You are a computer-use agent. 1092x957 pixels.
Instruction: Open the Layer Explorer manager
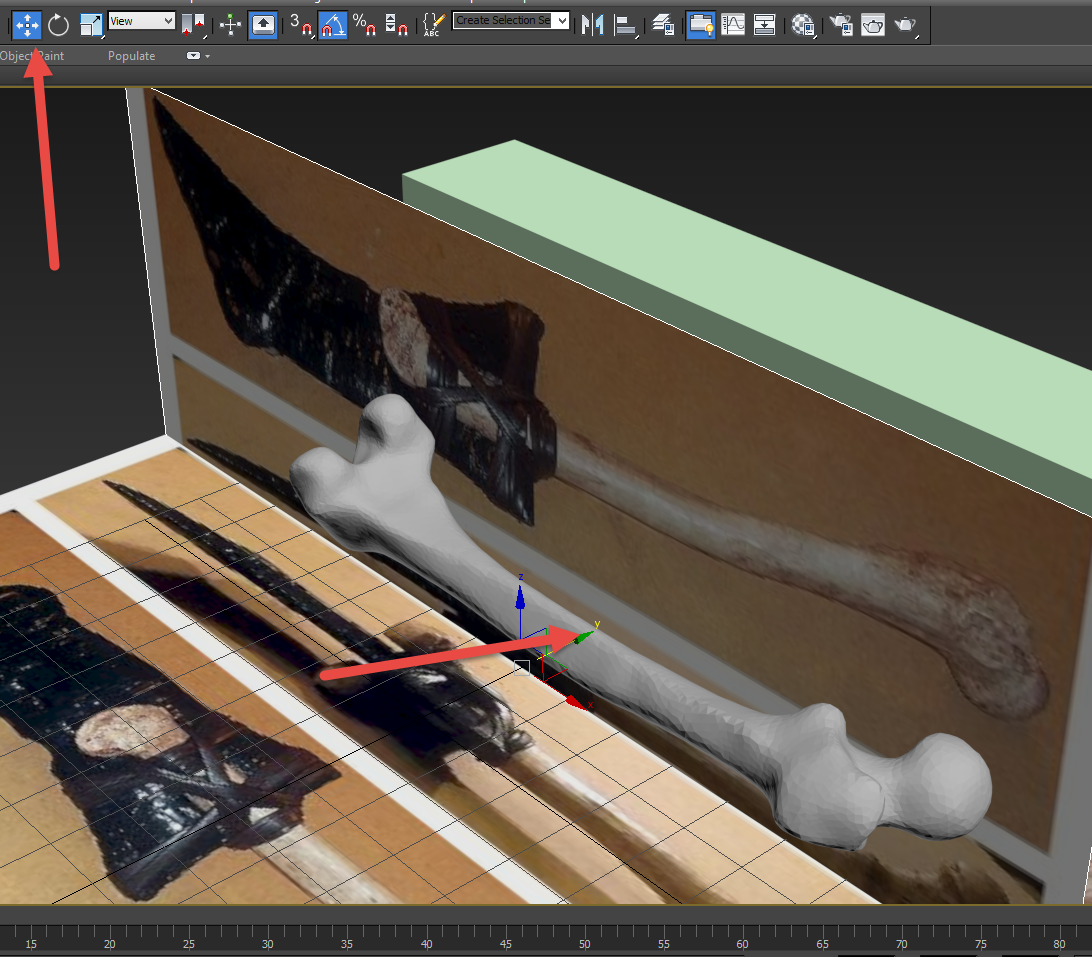coord(663,25)
